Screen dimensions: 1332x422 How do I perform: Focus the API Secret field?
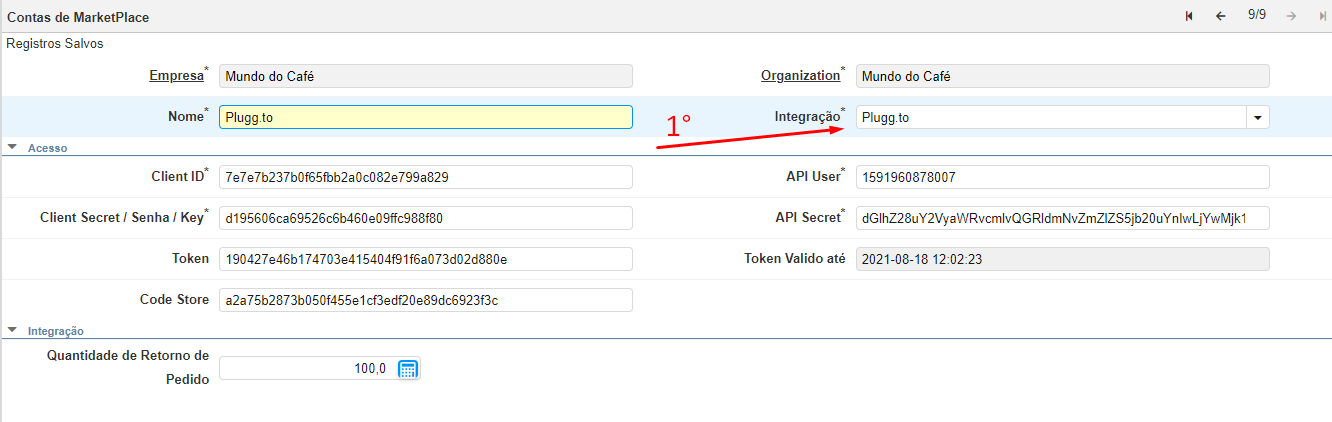(x=1062, y=218)
